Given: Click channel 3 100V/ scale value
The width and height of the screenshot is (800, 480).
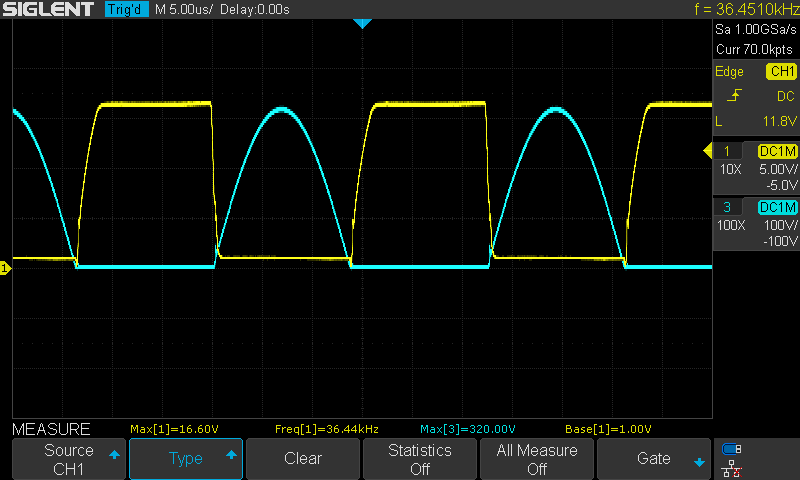Looking at the screenshot, I should click(x=781, y=225).
